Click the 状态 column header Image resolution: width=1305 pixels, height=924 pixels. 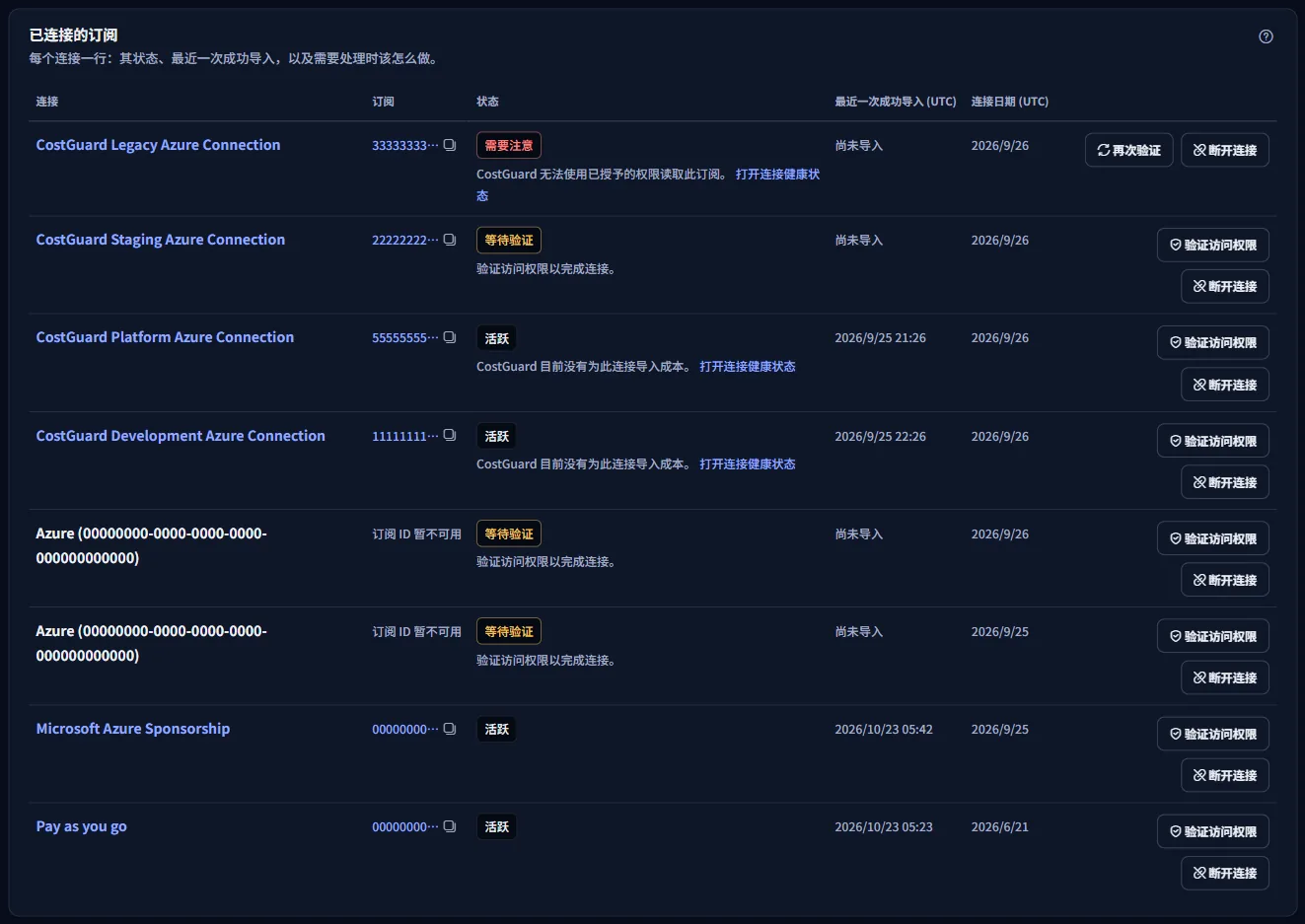[x=487, y=102]
